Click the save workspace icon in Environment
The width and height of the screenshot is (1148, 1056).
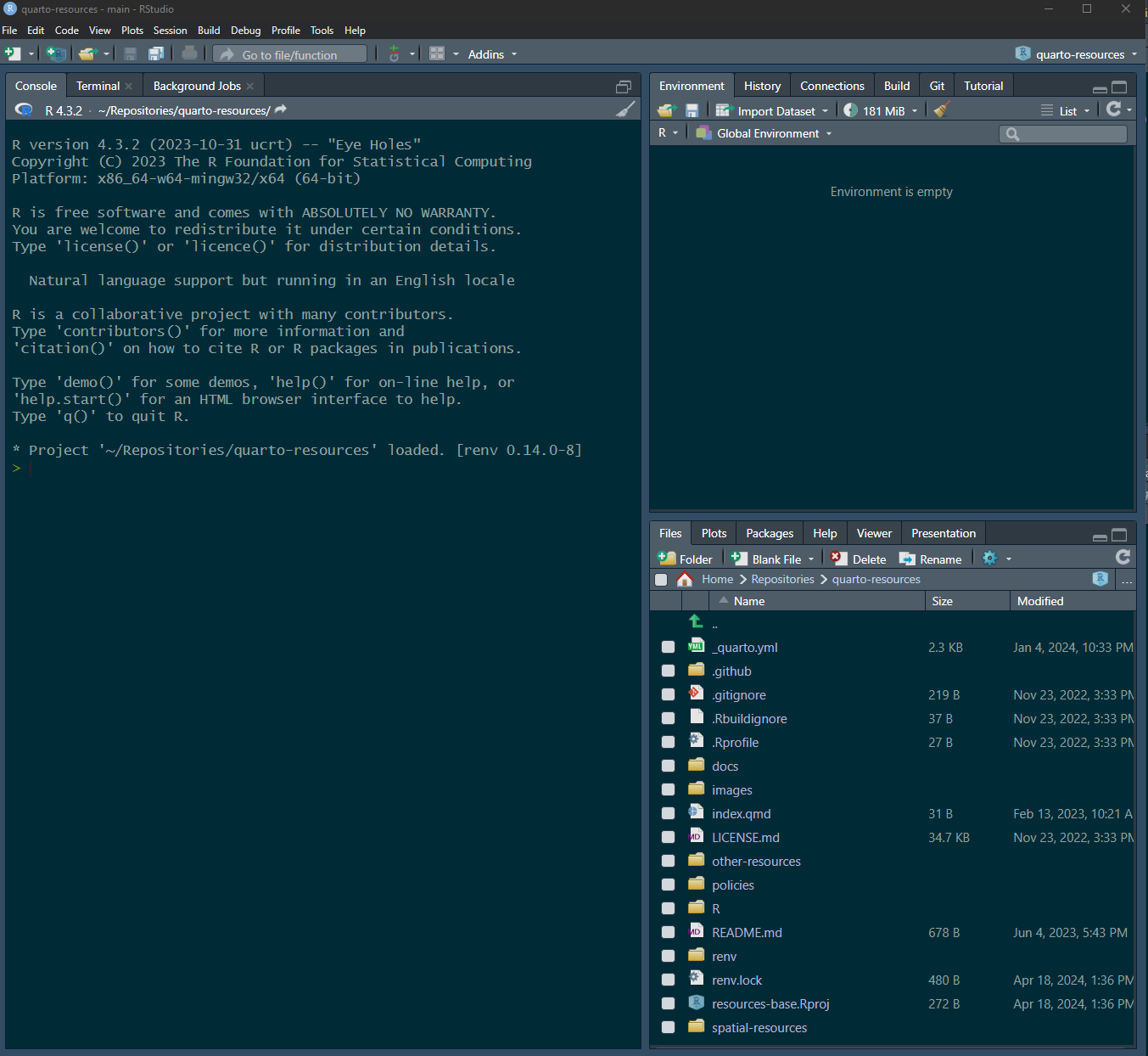692,110
